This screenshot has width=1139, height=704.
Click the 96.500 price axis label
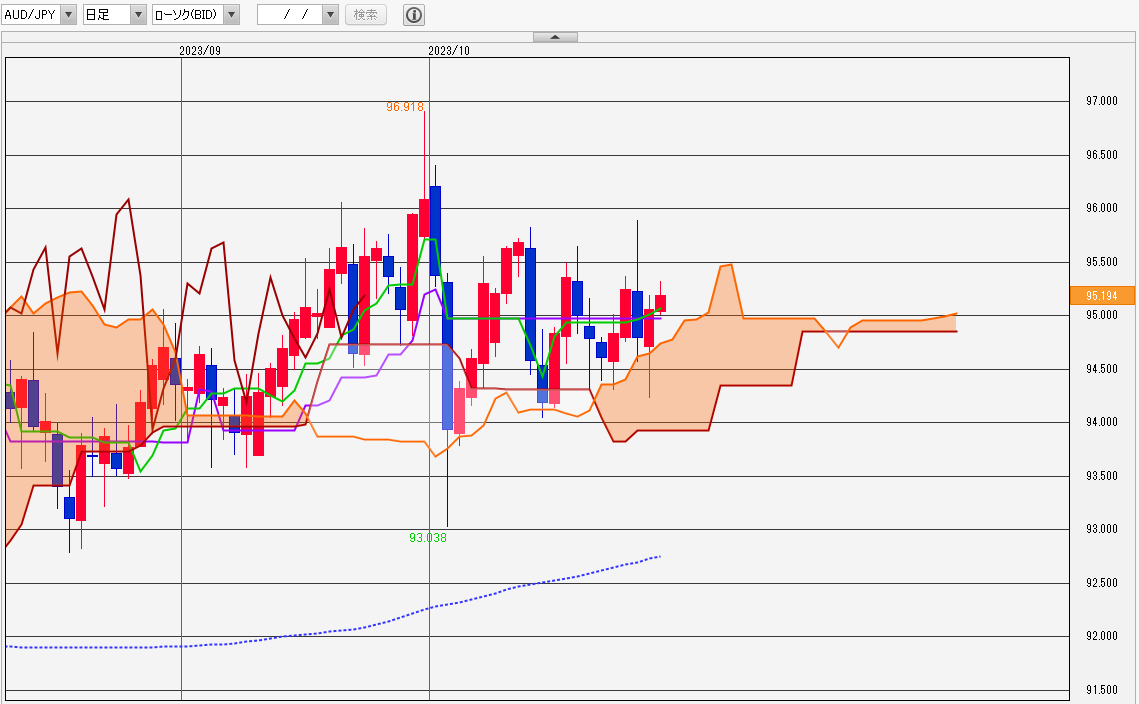pyautogui.click(x=1102, y=155)
